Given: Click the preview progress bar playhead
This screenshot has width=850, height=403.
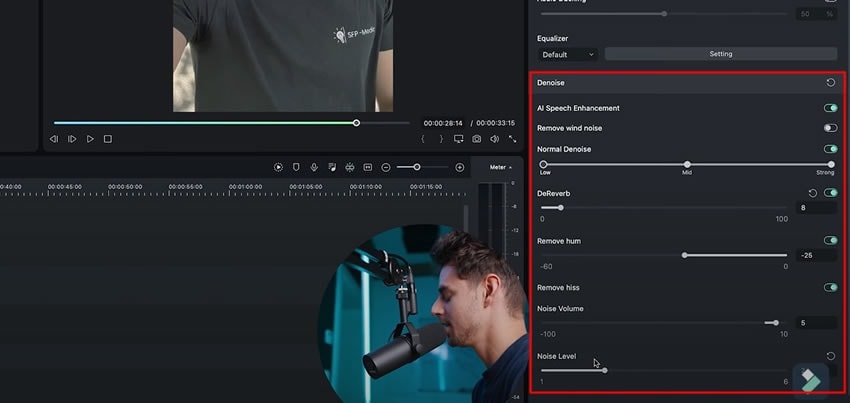Looking at the screenshot, I should (x=356, y=123).
